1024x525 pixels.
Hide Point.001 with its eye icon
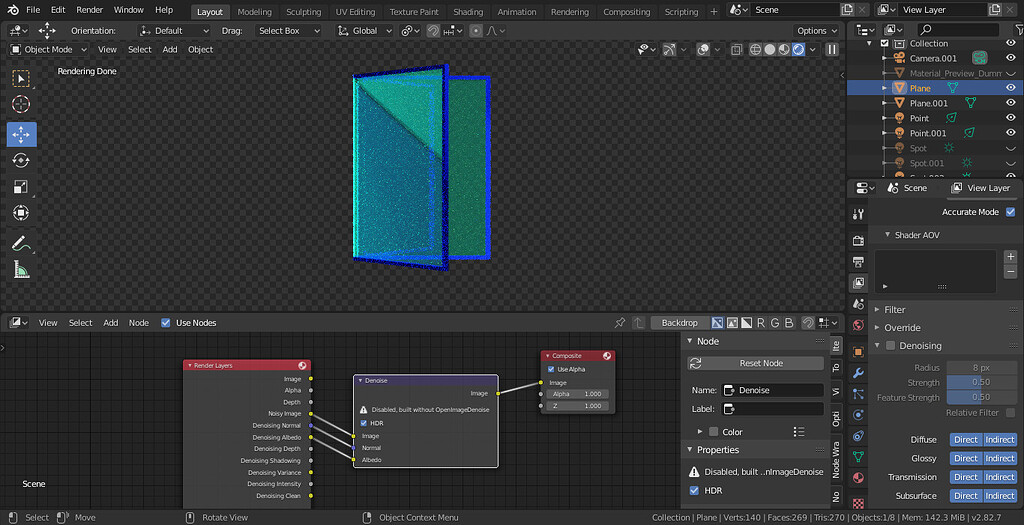tap(1011, 133)
